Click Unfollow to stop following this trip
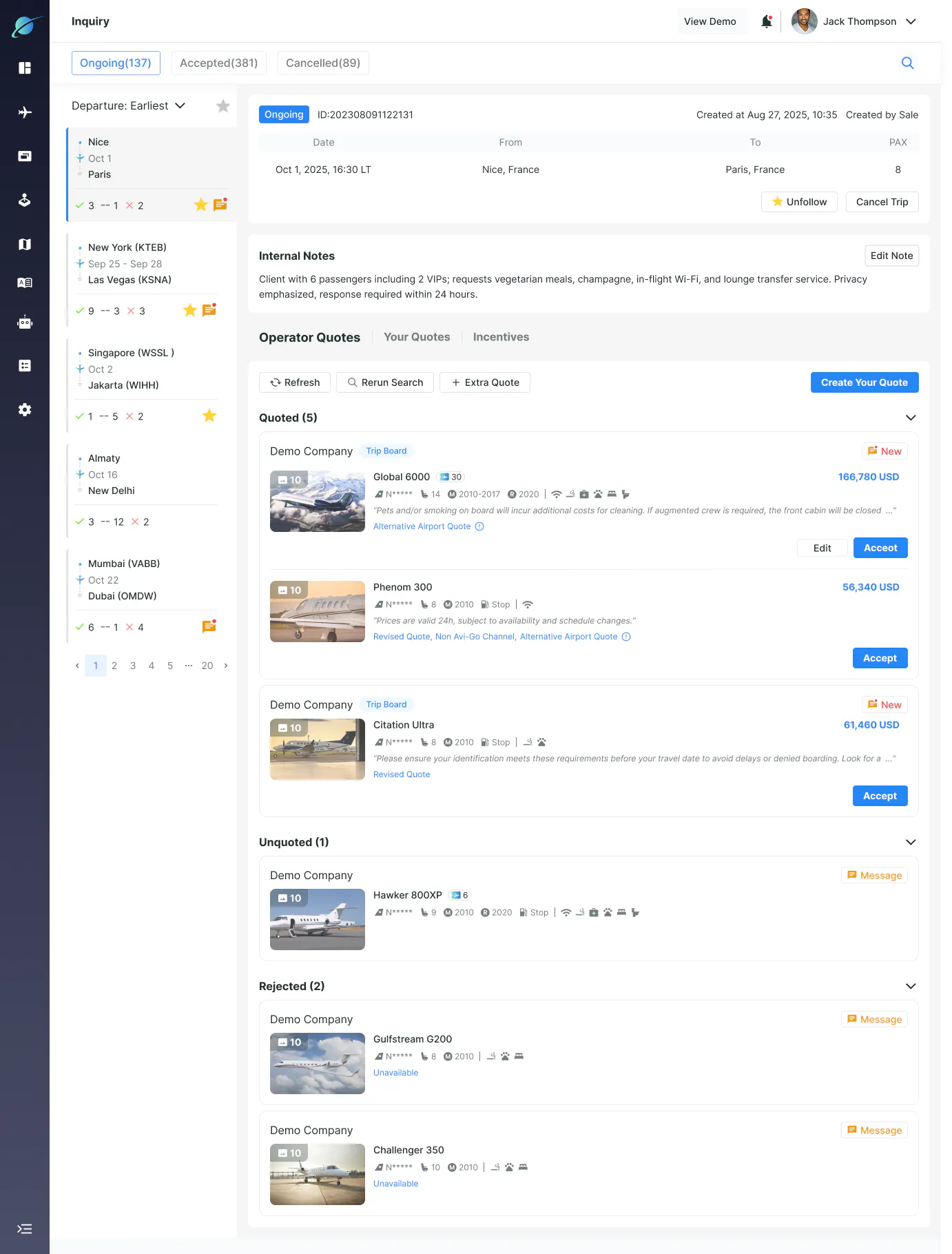The height and width of the screenshot is (1254, 952). pos(799,202)
